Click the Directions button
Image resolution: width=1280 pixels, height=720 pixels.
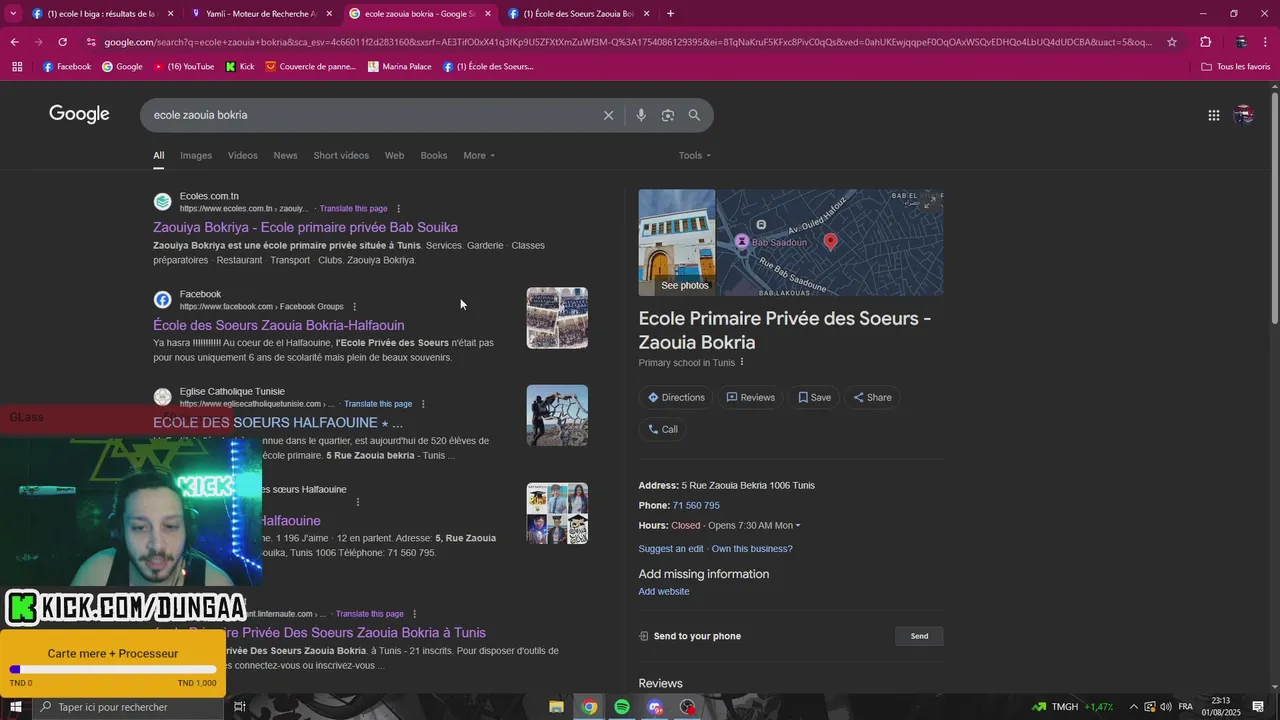tap(676, 397)
